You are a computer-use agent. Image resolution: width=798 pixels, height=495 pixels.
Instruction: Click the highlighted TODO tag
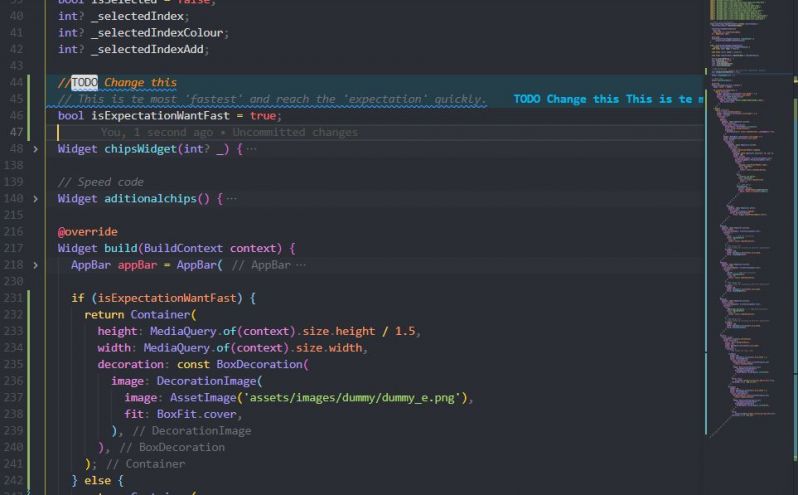pos(85,83)
